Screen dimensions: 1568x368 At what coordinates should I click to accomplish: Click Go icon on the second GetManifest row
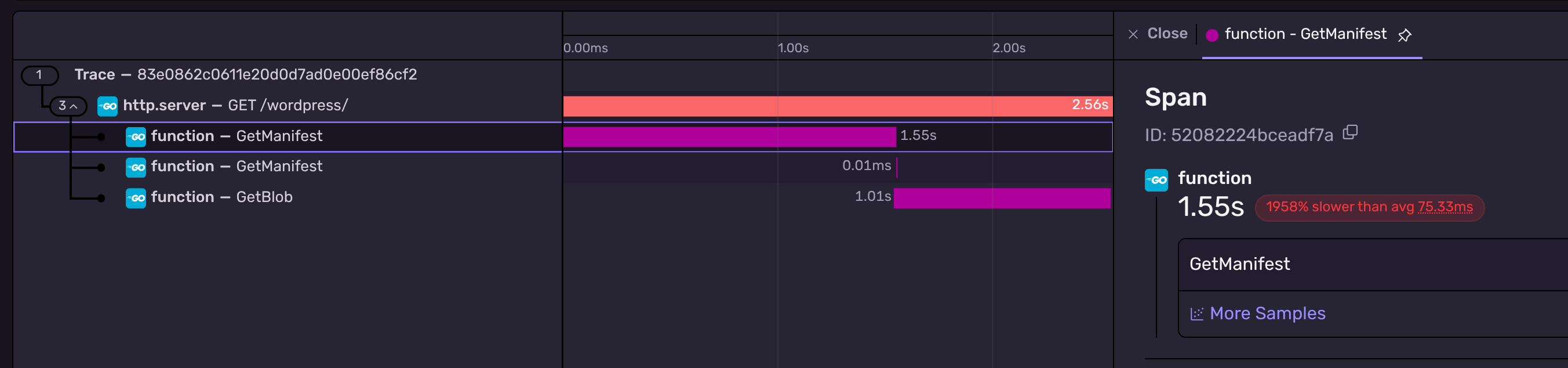click(136, 167)
